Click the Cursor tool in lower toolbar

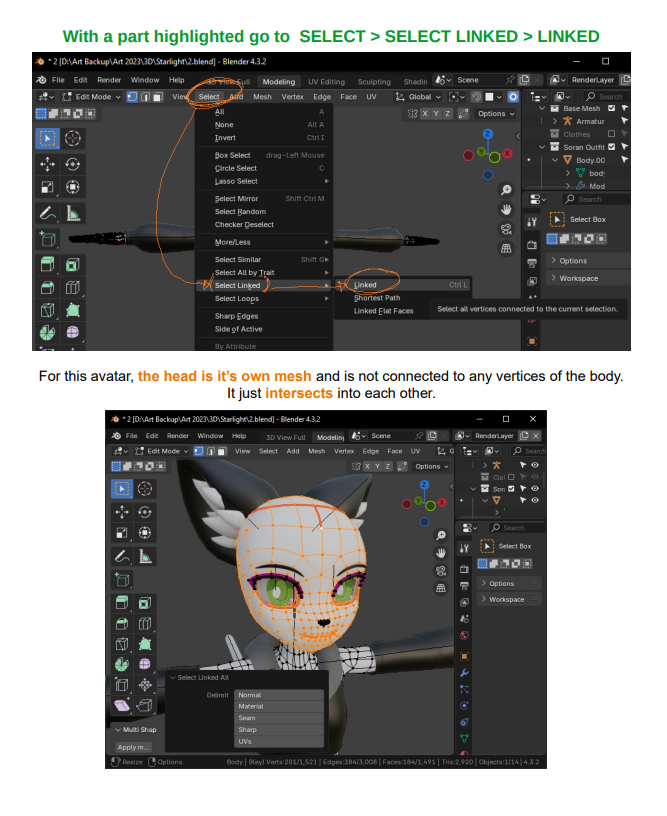[145, 488]
